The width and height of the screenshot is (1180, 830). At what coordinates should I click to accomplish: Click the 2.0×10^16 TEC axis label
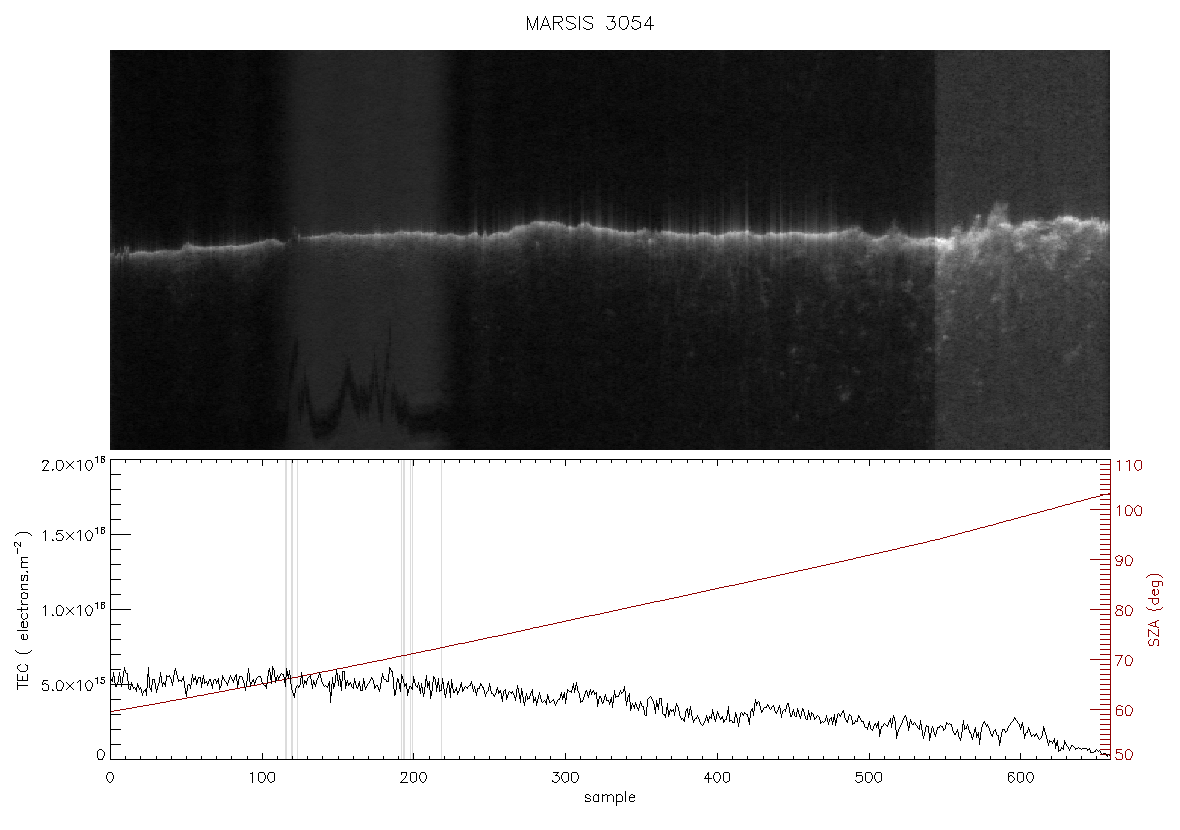(x=73, y=464)
